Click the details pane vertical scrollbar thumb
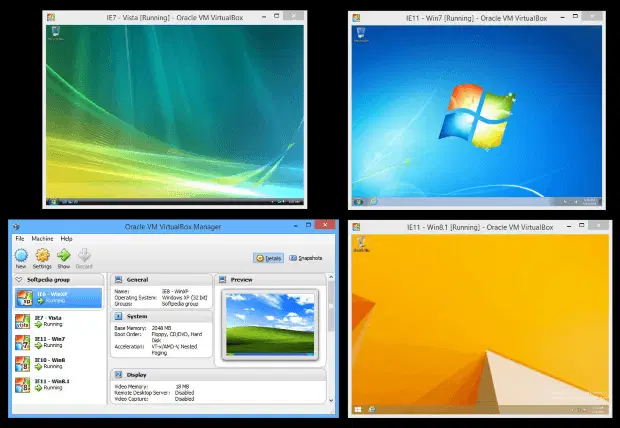 pos(331,307)
